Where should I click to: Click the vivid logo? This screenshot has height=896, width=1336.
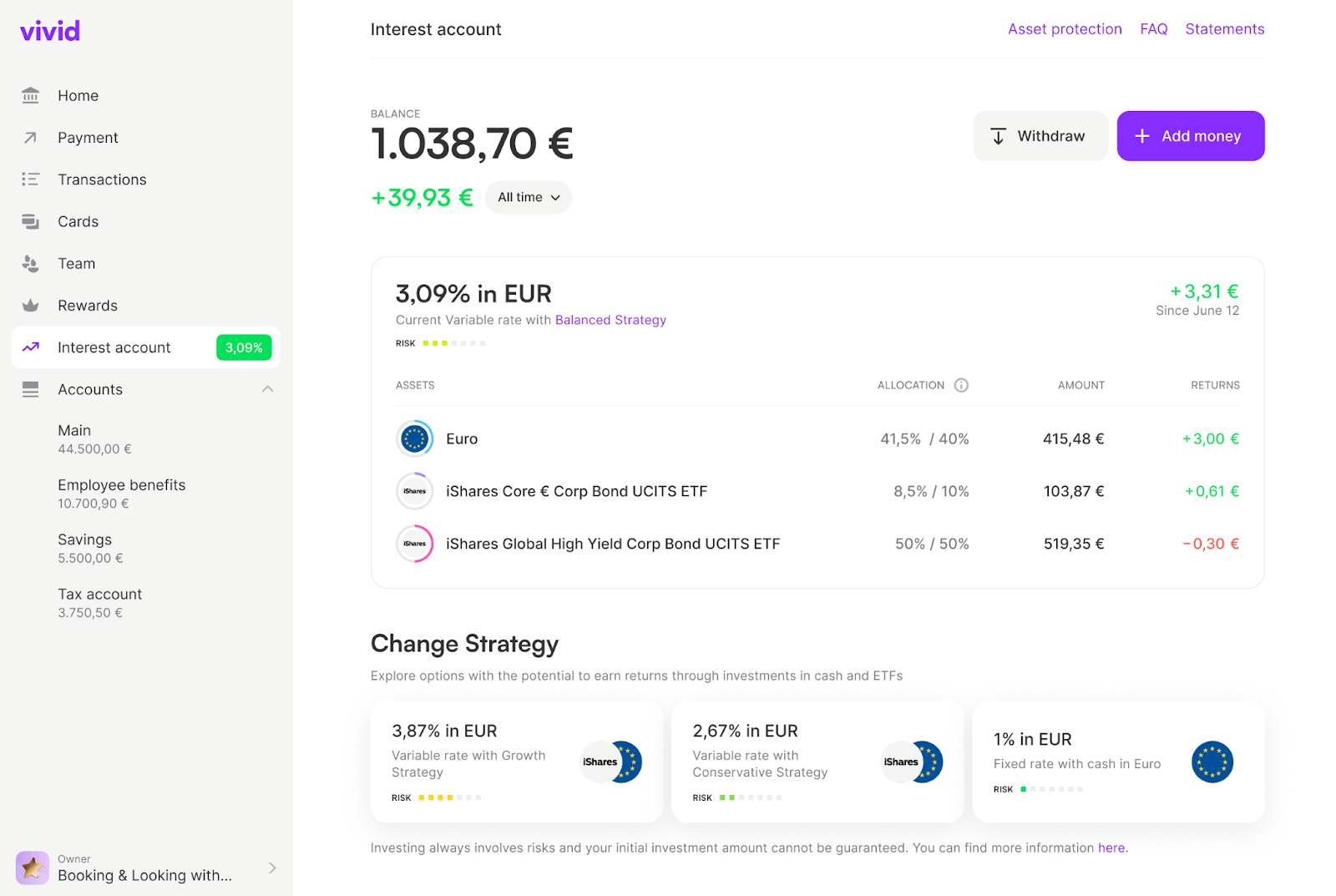[x=50, y=31]
